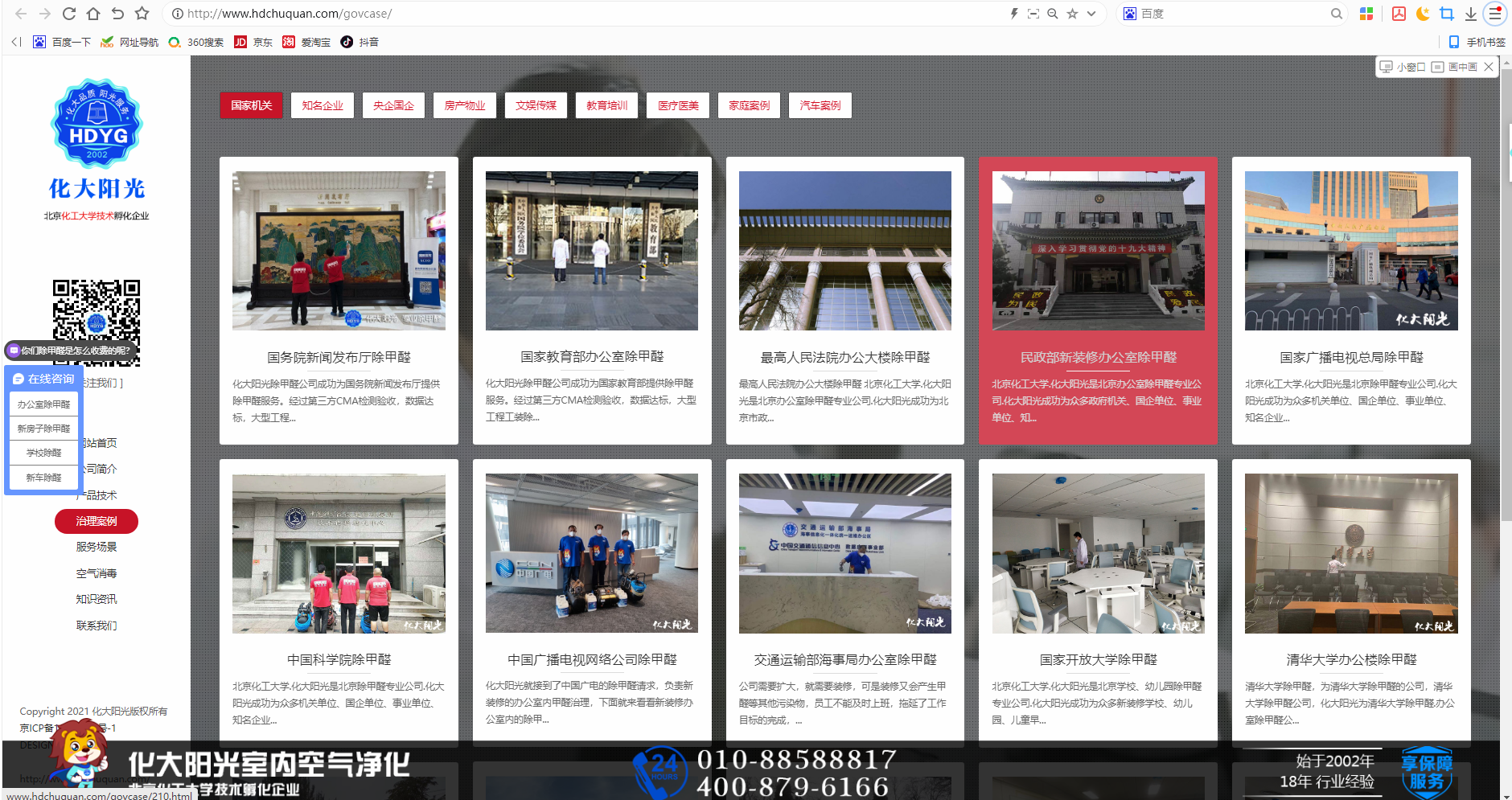The height and width of the screenshot is (800, 1512).
Task: Close the 小窗口/画中画 floating toolbar
Action: pos(1489,67)
